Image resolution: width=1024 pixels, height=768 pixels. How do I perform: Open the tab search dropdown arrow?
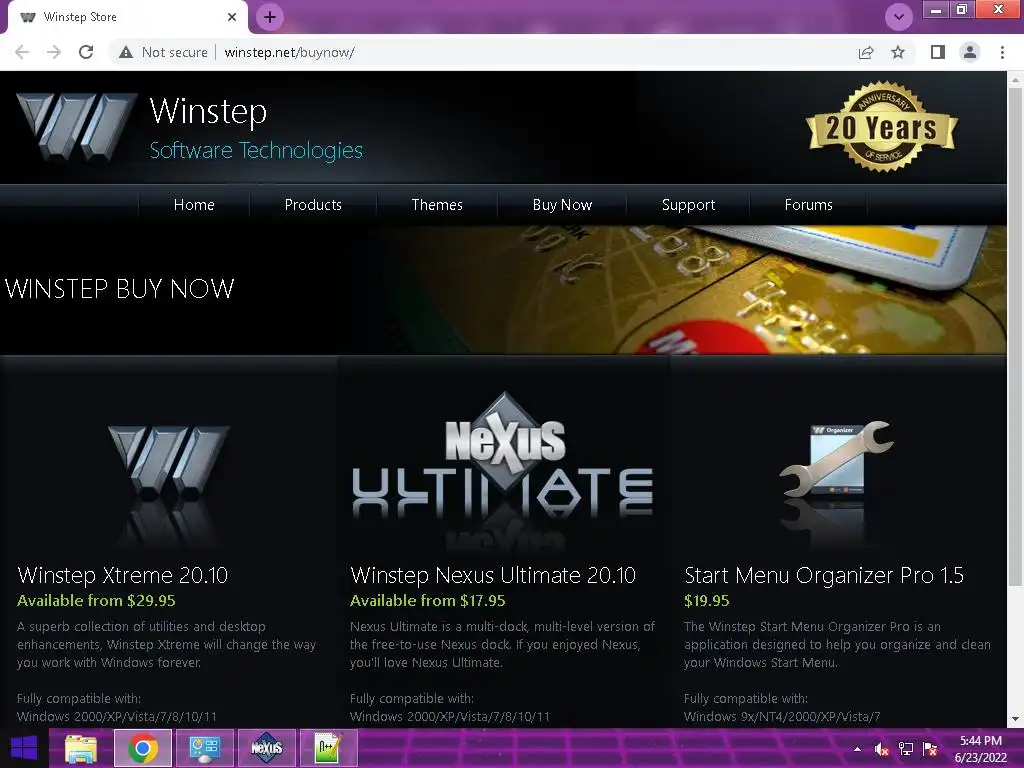(x=899, y=17)
